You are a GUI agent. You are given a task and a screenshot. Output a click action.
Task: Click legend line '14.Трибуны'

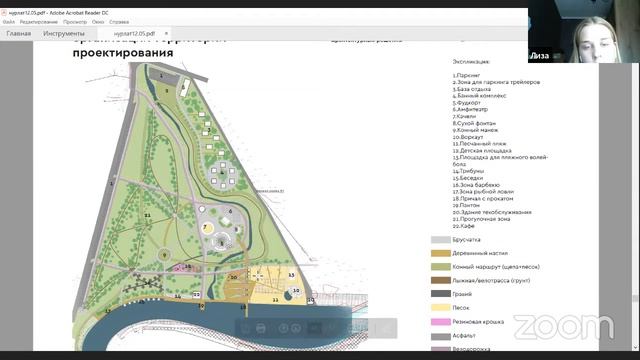(x=468, y=171)
